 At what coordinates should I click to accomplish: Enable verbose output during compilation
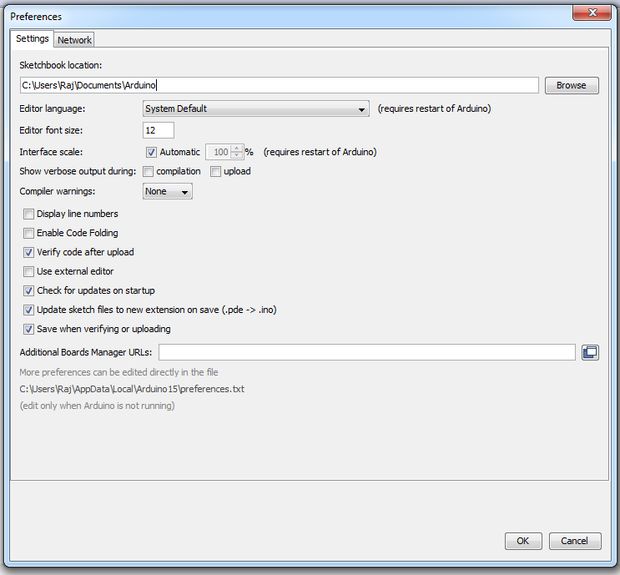coord(148,172)
